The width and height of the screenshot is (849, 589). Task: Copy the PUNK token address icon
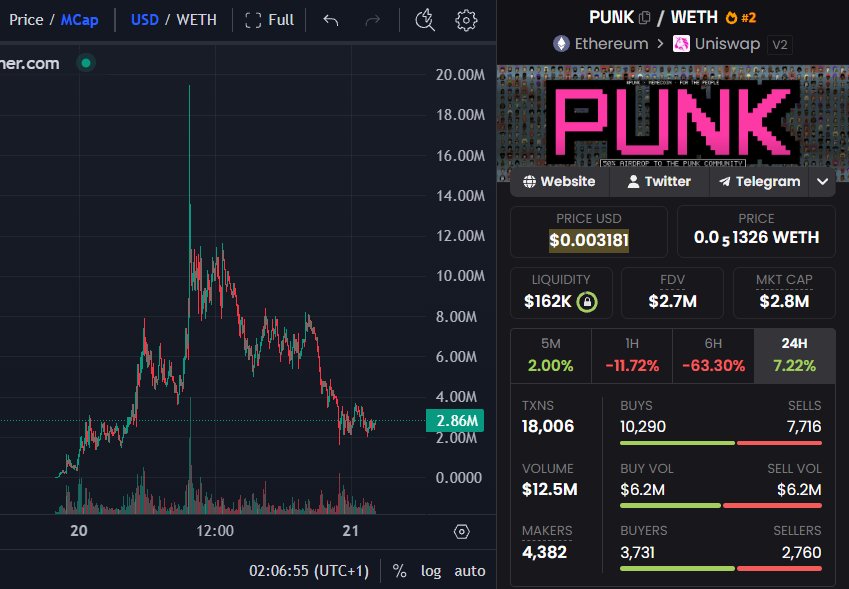(x=644, y=18)
